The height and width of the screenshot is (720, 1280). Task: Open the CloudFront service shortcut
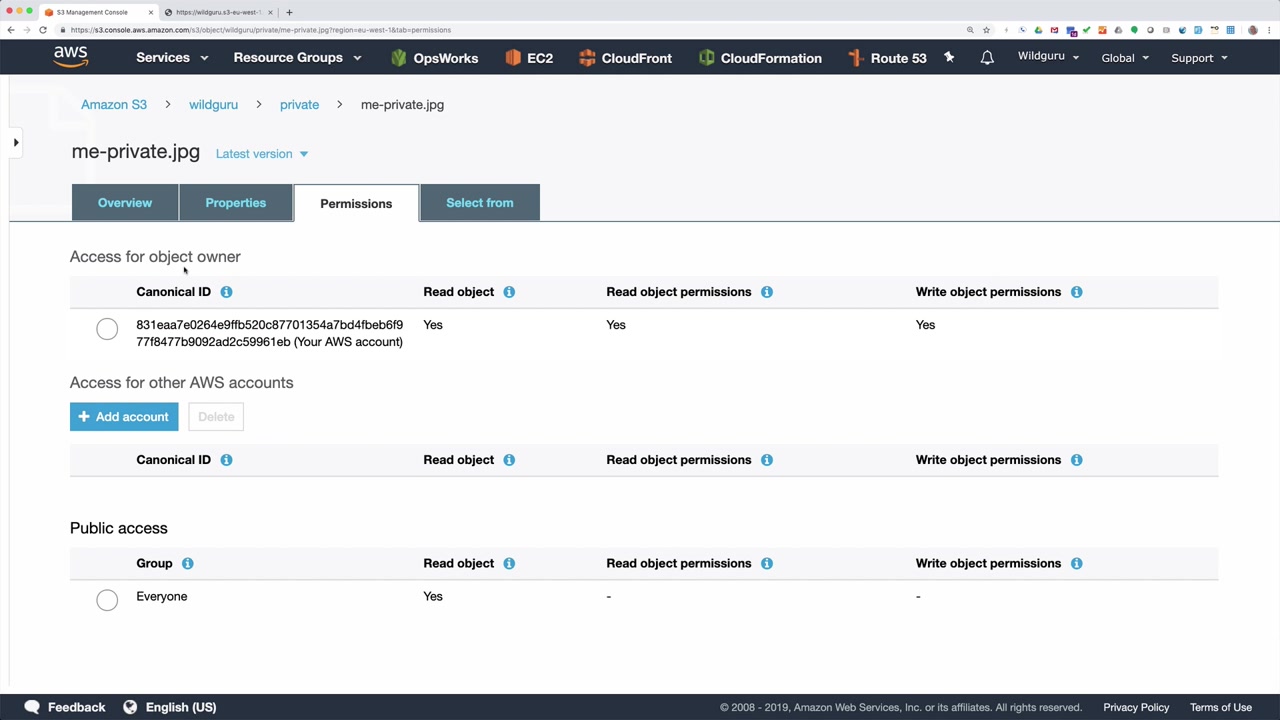pos(625,58)
